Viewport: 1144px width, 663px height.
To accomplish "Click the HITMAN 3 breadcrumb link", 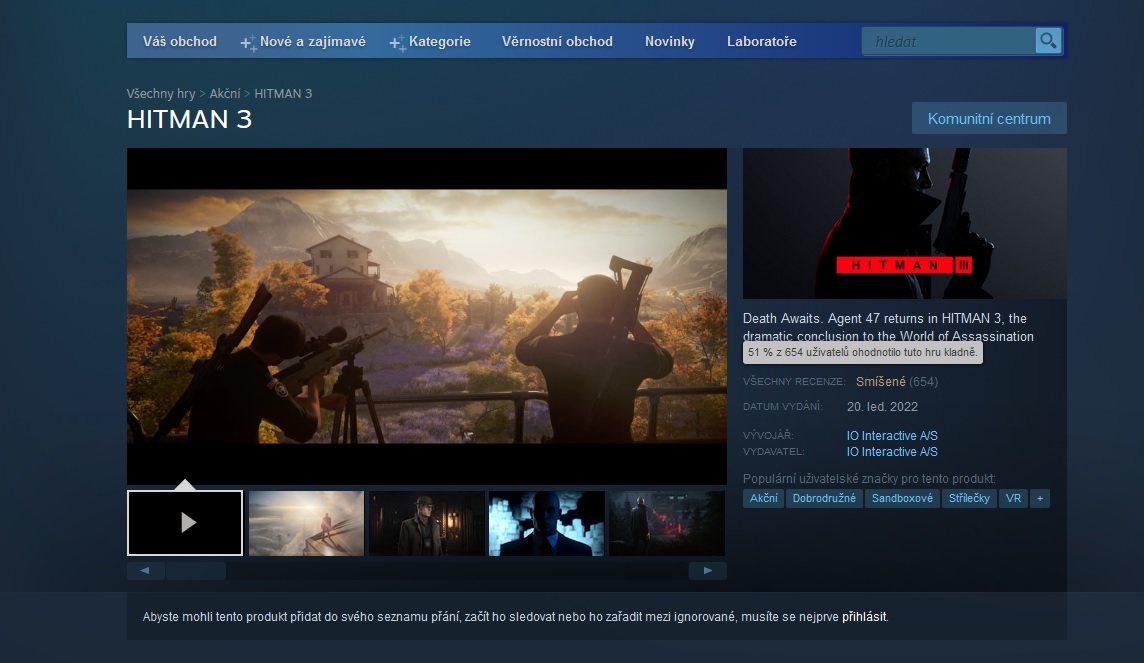I will click(283, 93).
